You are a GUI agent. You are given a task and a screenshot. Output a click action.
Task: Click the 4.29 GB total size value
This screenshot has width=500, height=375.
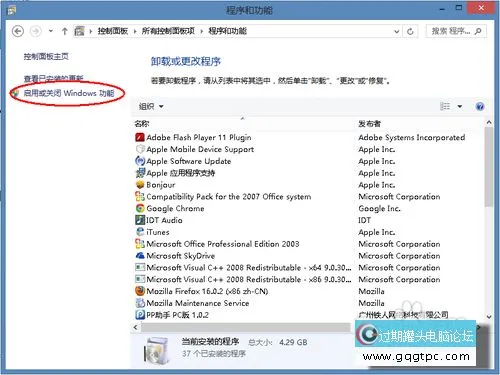(x=293, y=342)
